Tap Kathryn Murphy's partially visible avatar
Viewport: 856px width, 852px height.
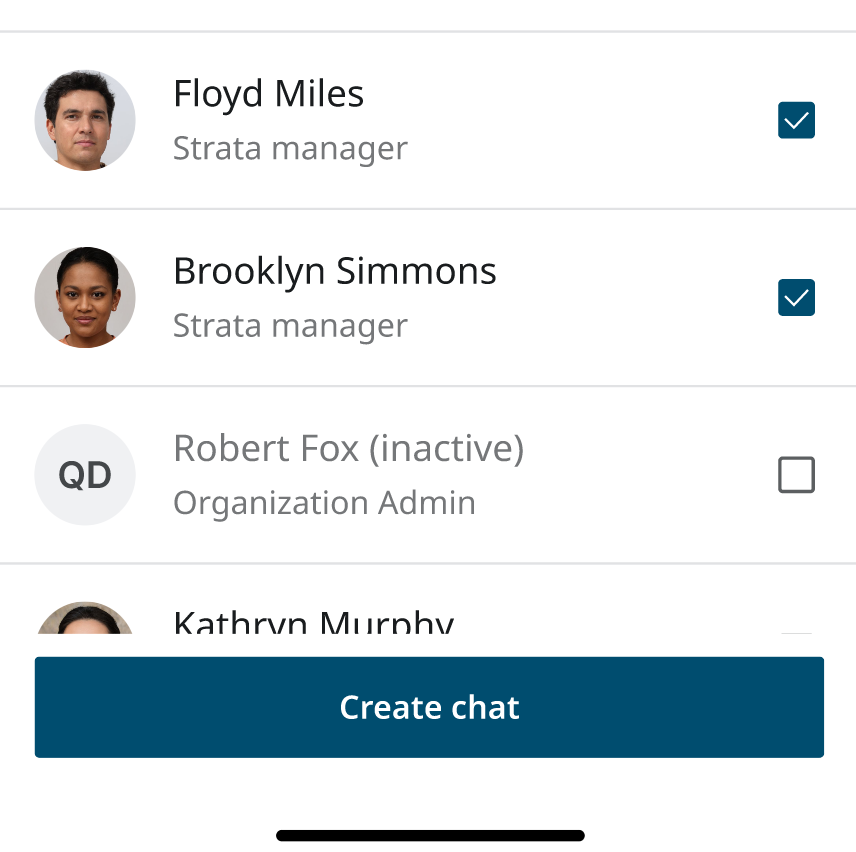tap(85, 618)
